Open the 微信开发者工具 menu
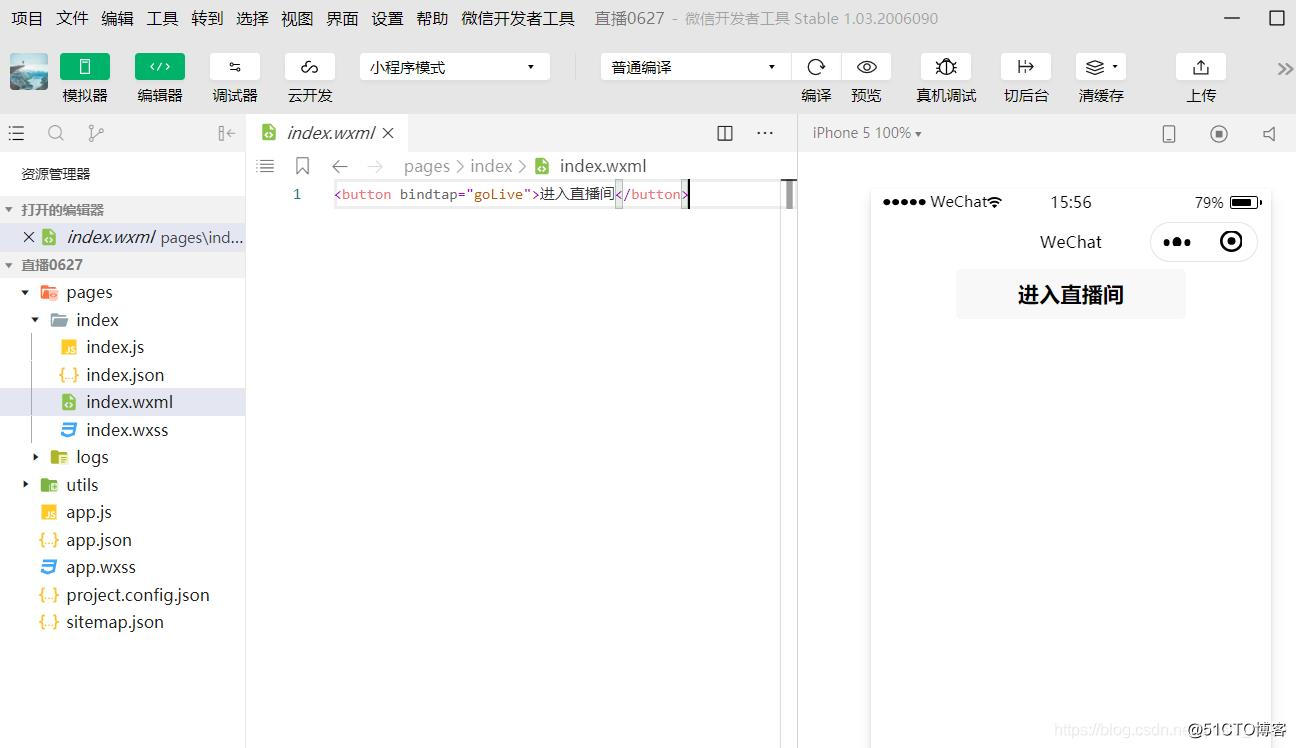 (518, 18)
